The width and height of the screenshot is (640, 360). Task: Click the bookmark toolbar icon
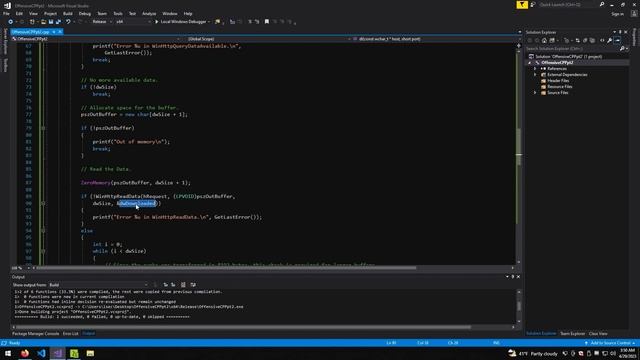point(267,22)
